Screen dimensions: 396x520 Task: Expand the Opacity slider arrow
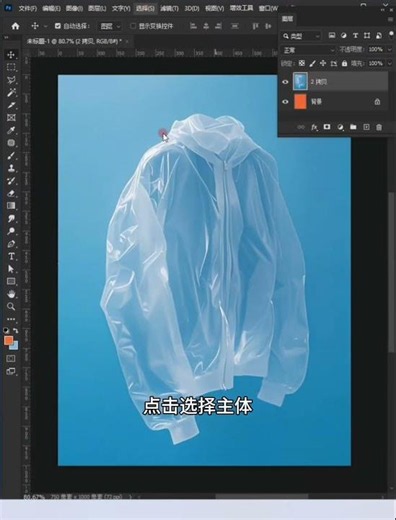tap(389, 50)
